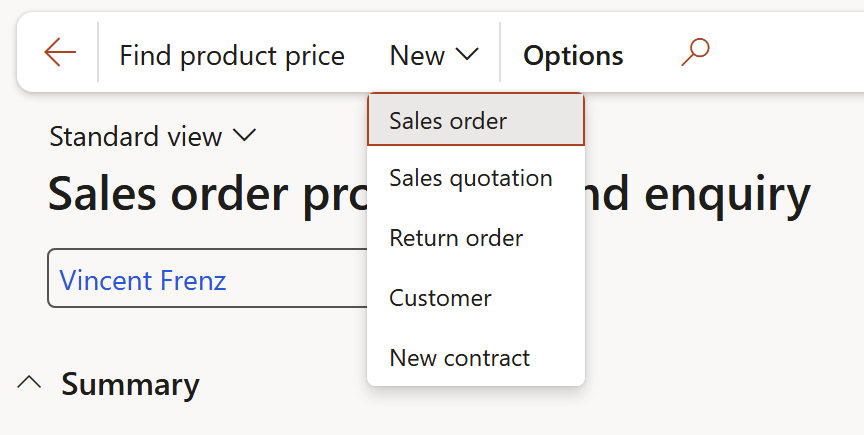Click the Sales order page title heading
This screenshot has height=435, width=864.
point(200,195)
